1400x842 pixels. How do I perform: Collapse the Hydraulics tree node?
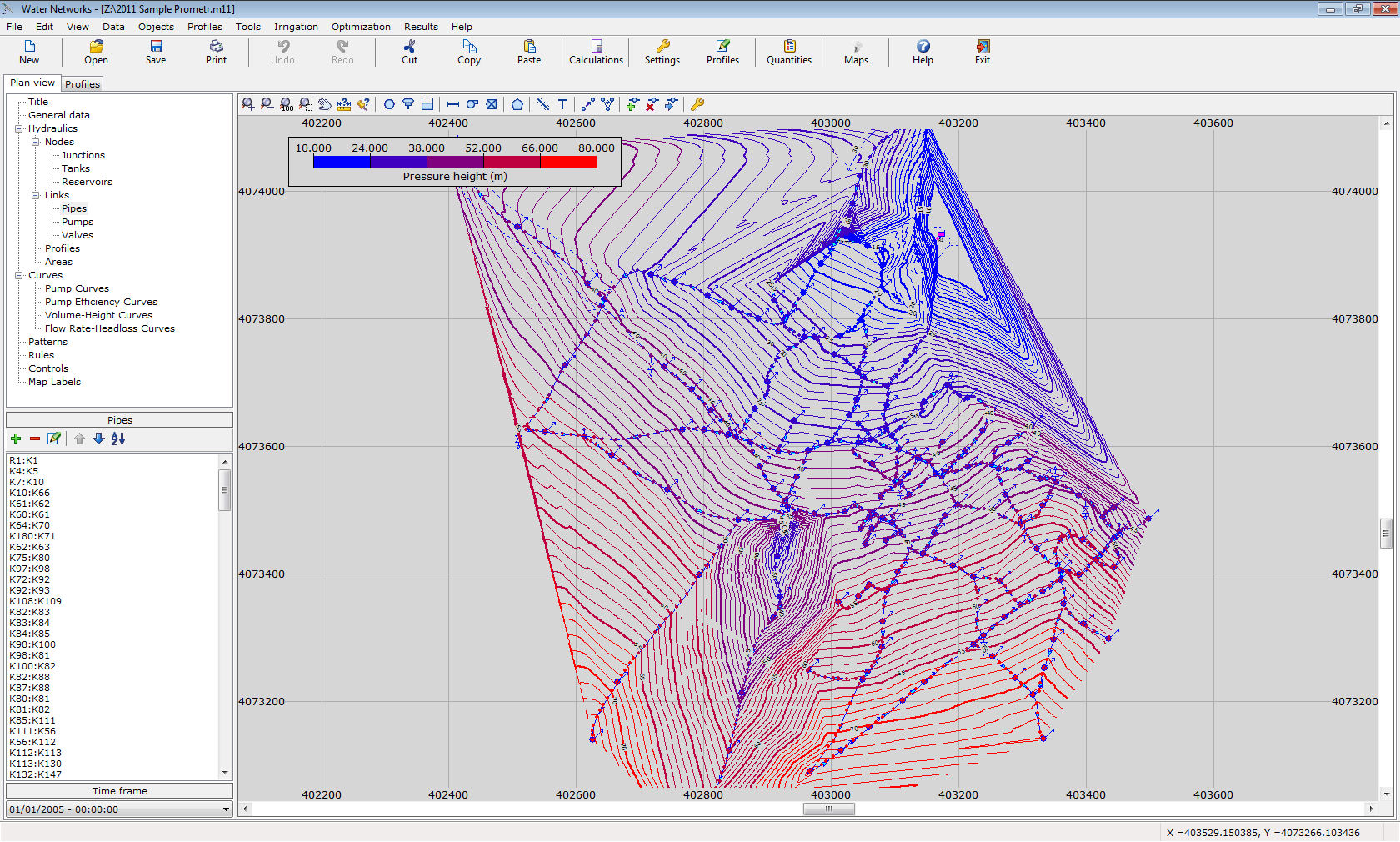[x=19, y=128]
